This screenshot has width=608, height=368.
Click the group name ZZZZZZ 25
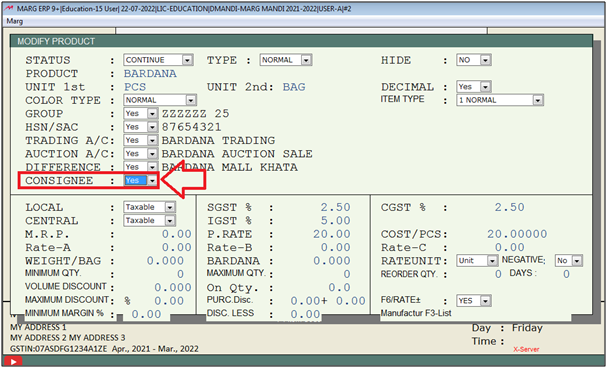(x=195, y=114)
